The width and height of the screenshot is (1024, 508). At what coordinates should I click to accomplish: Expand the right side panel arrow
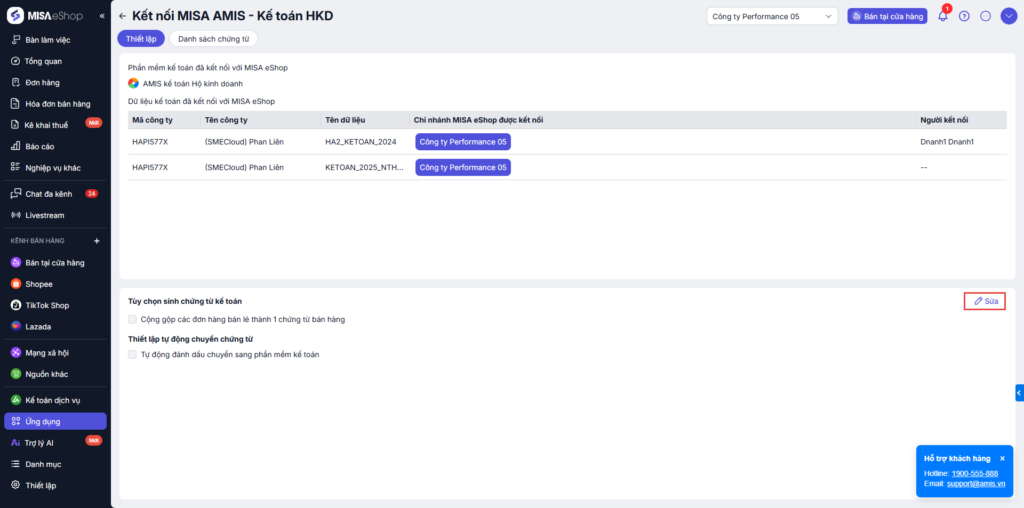(1019, 392)
